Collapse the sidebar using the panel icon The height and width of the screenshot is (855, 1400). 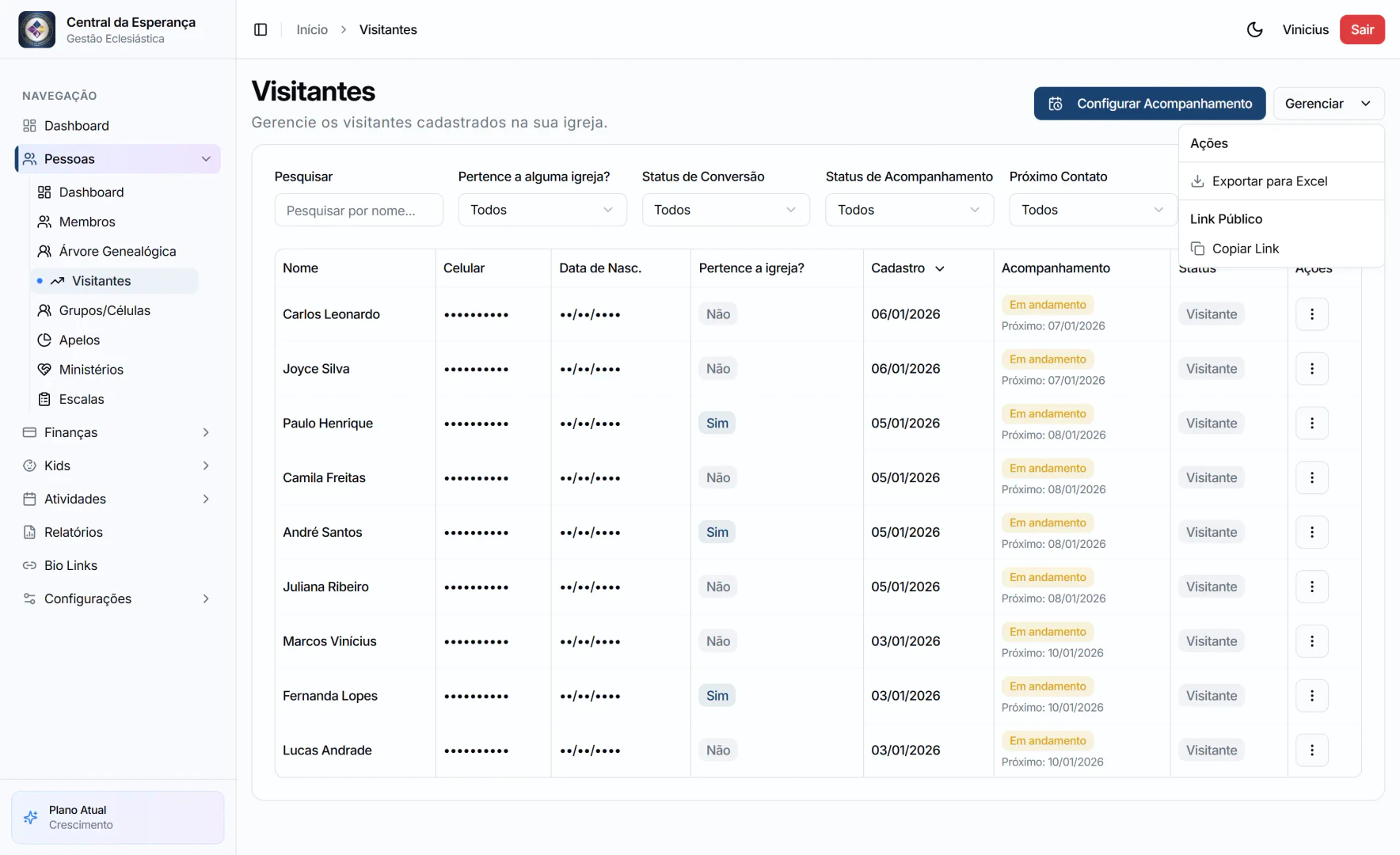pyautogui.click(x=261, y=29)
